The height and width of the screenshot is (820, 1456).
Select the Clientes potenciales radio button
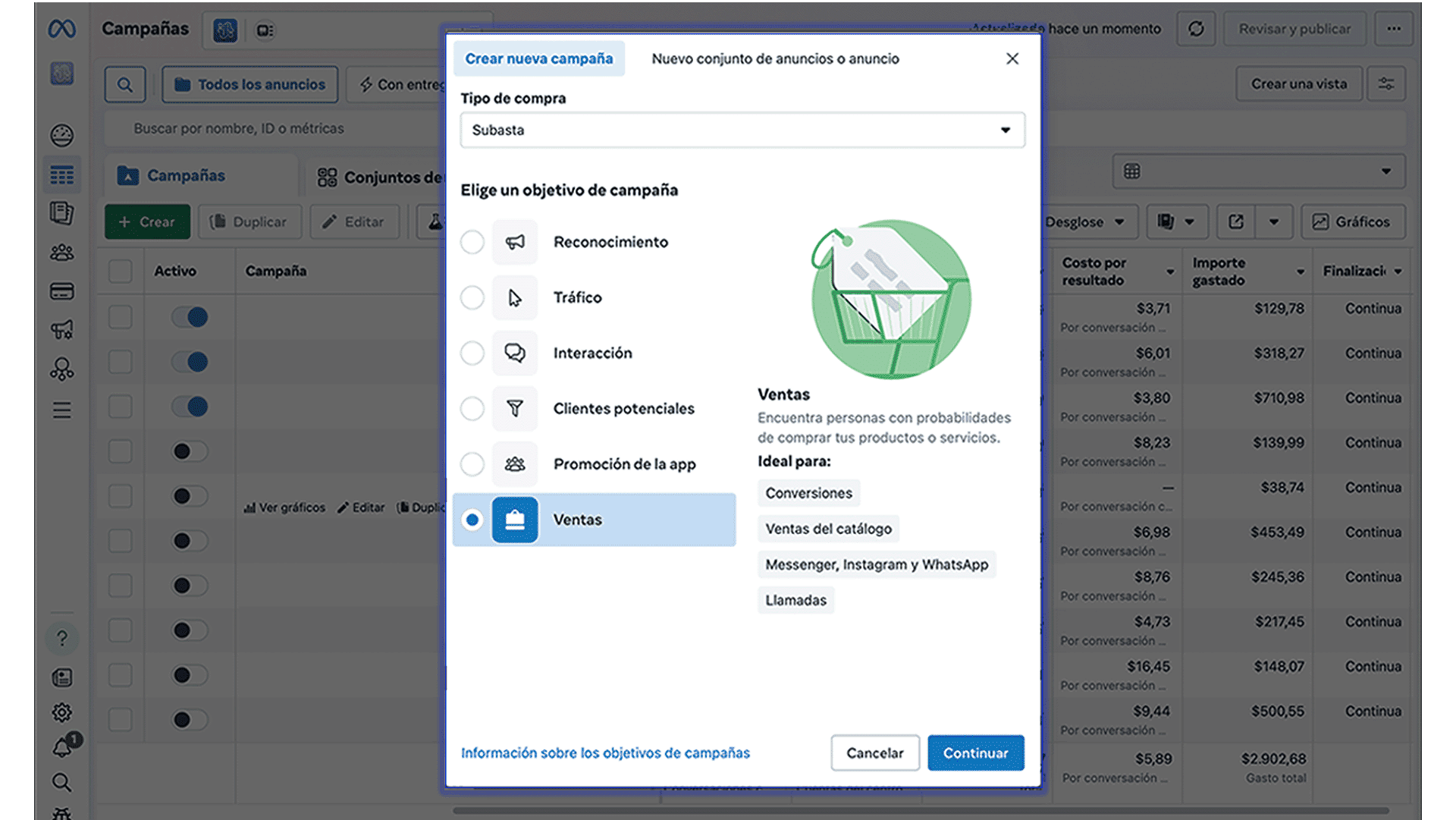(x=472, y=408)
